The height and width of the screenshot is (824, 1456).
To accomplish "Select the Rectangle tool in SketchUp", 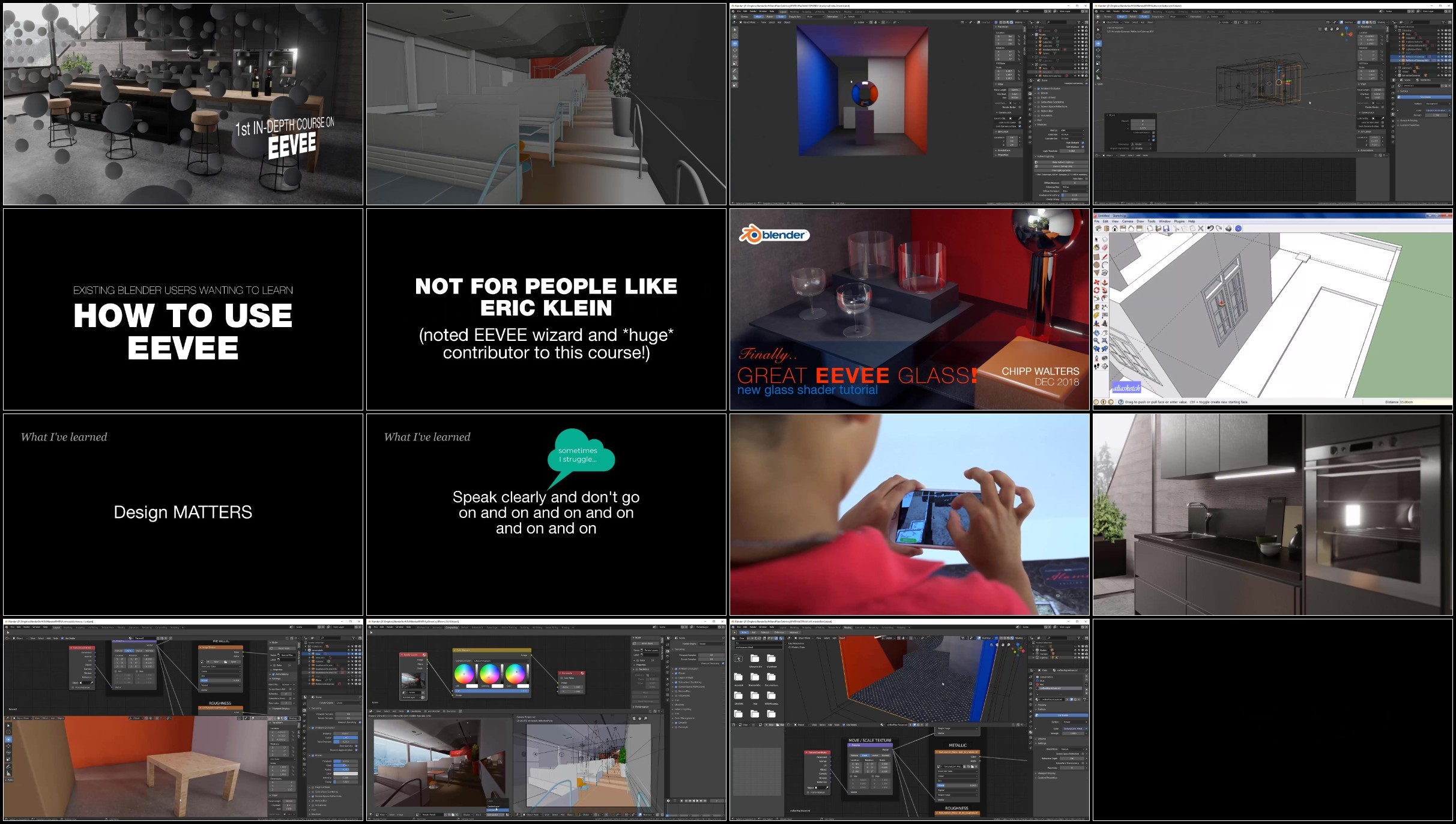I will pos(1096,257).
